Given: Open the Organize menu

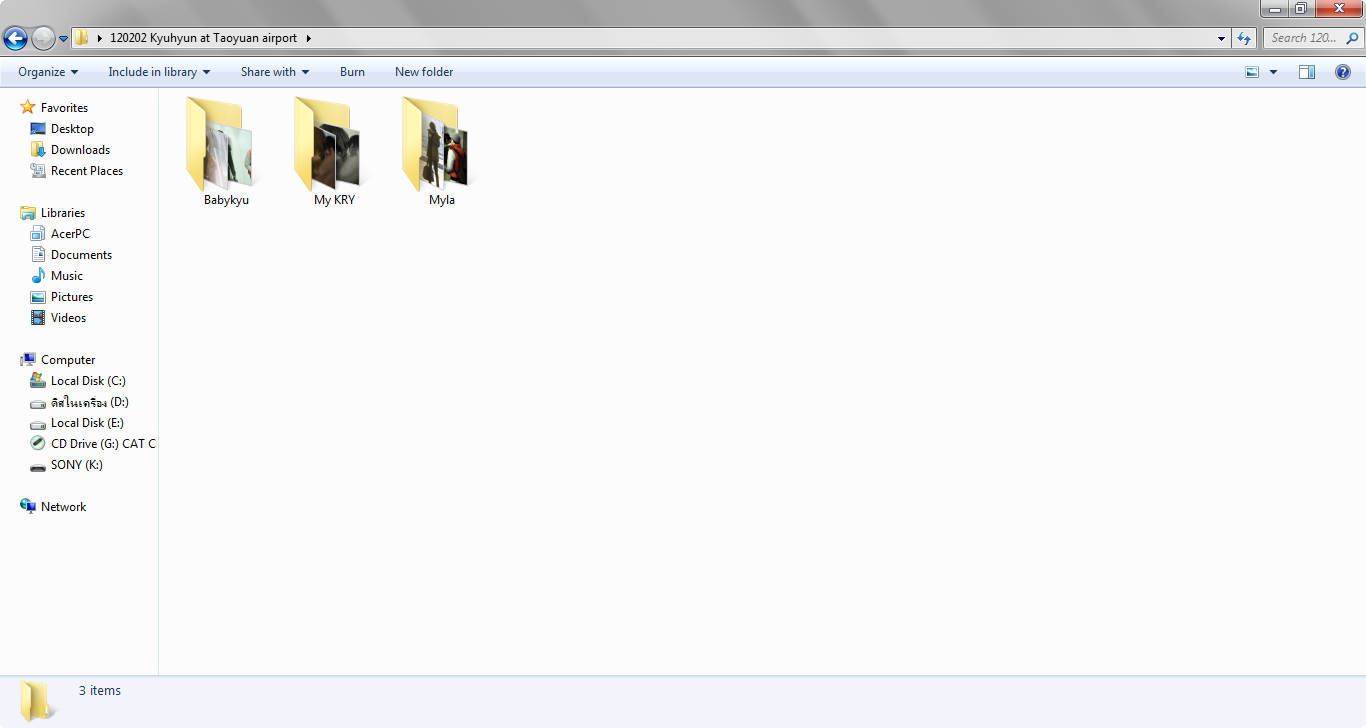Looking at the screenshot, I should 48,72.
